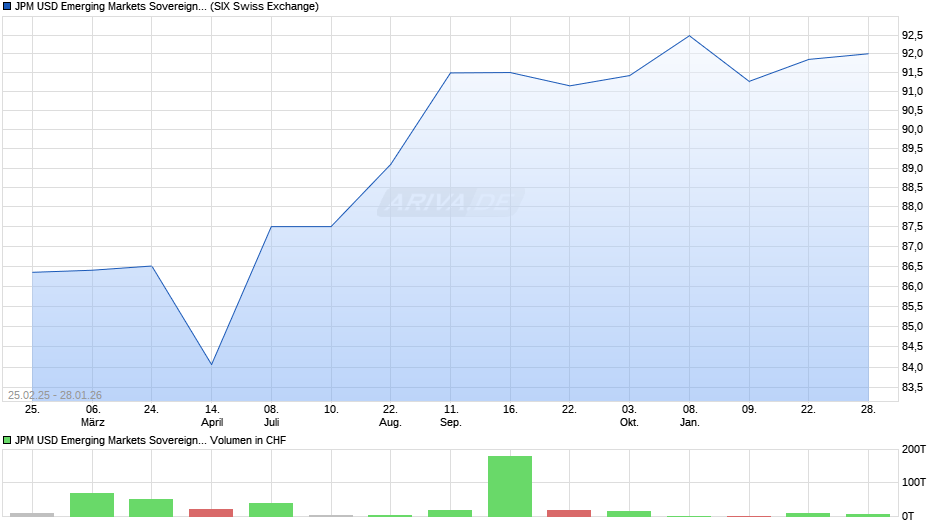Screen dimensions: 940x526
Task: Click the y-axis label 91,0
Action: pyautogui.click(x=912, y=91)
